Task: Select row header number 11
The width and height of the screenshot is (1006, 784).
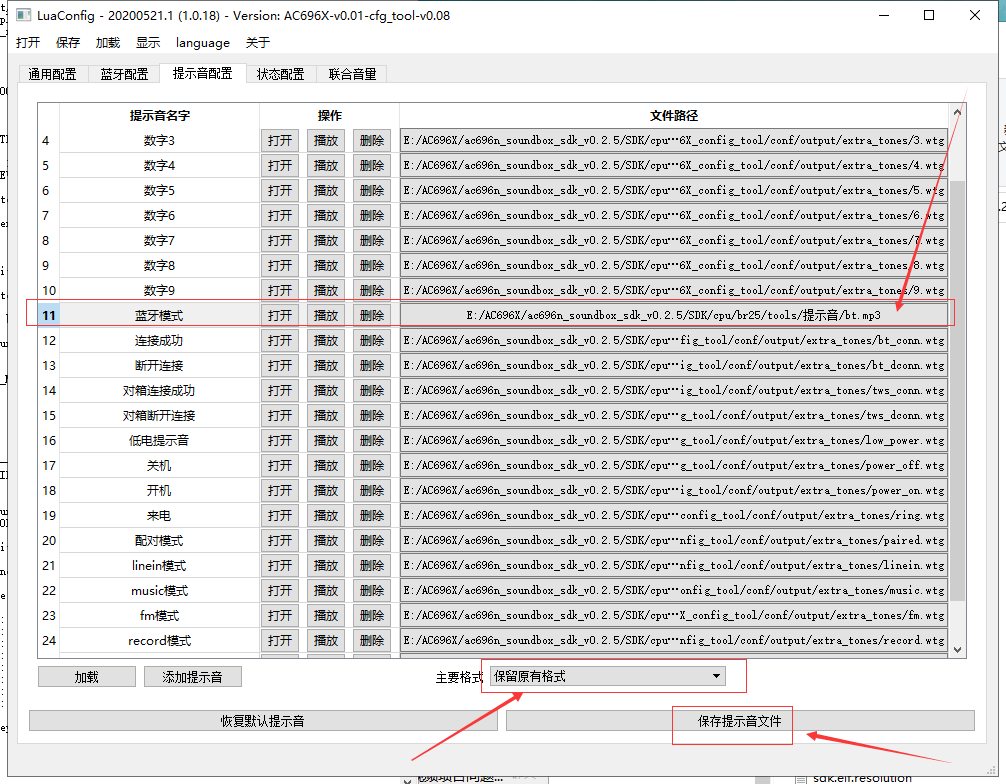Action: [x=49, y=315]
